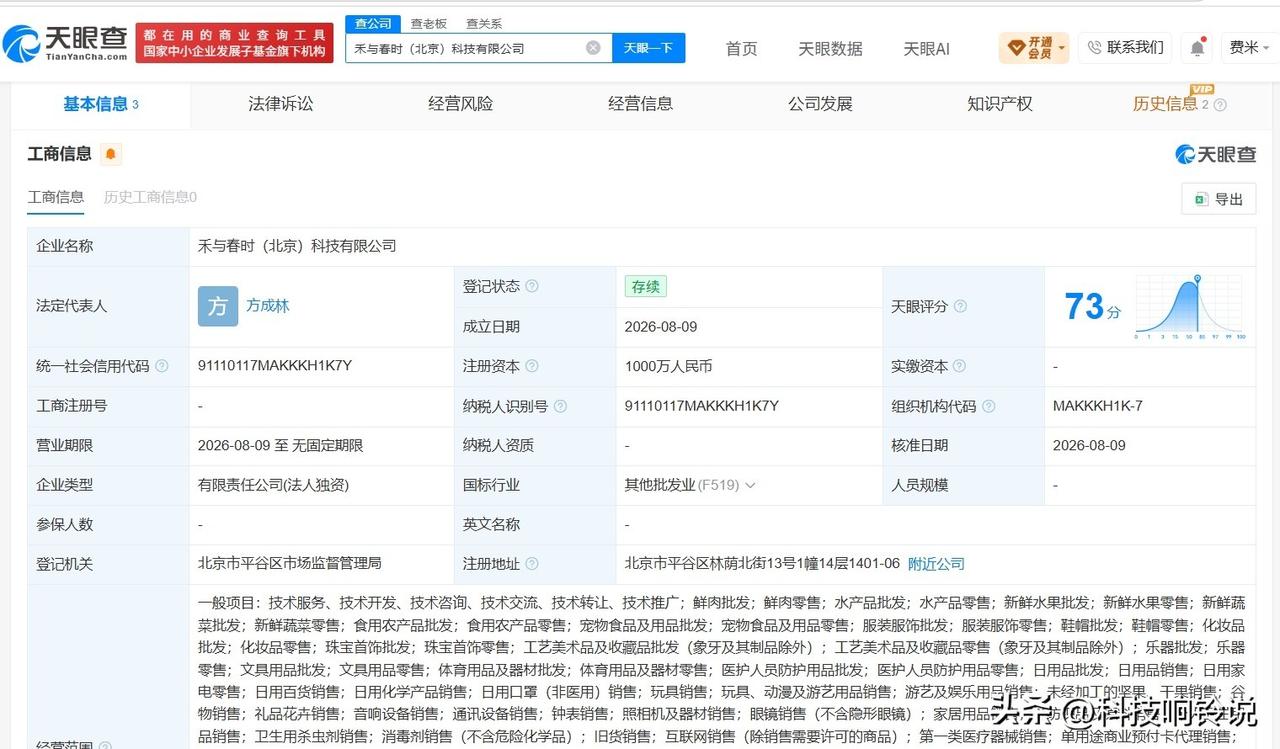Click help icon next to 组织机构代码
This screenshot has width=1280, height=749.
tap(988, 406)
